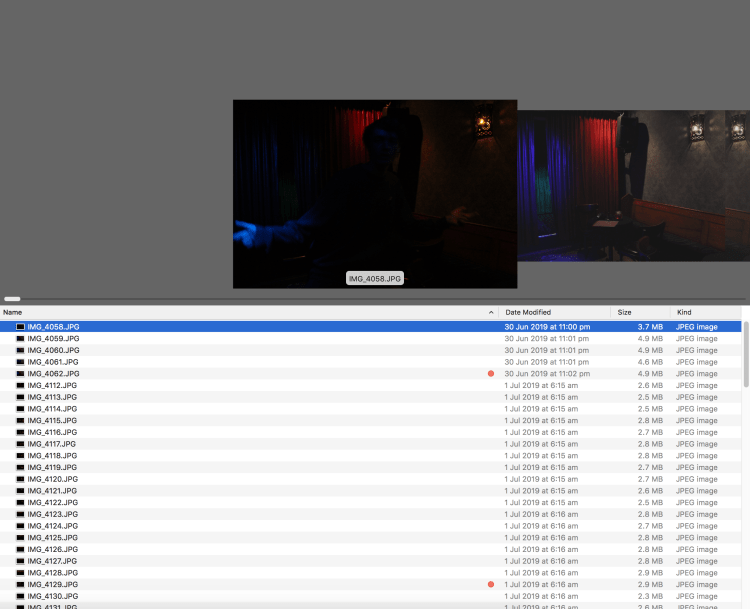Toggle sort direction arrow in Name column
This screenshot has height=609, width=750.
pyautogui.click(x=490, y=313)
